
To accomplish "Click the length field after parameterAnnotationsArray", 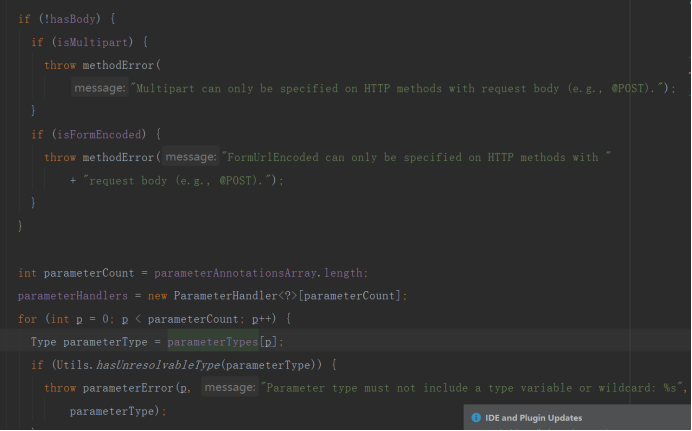I will click(343, 273).
